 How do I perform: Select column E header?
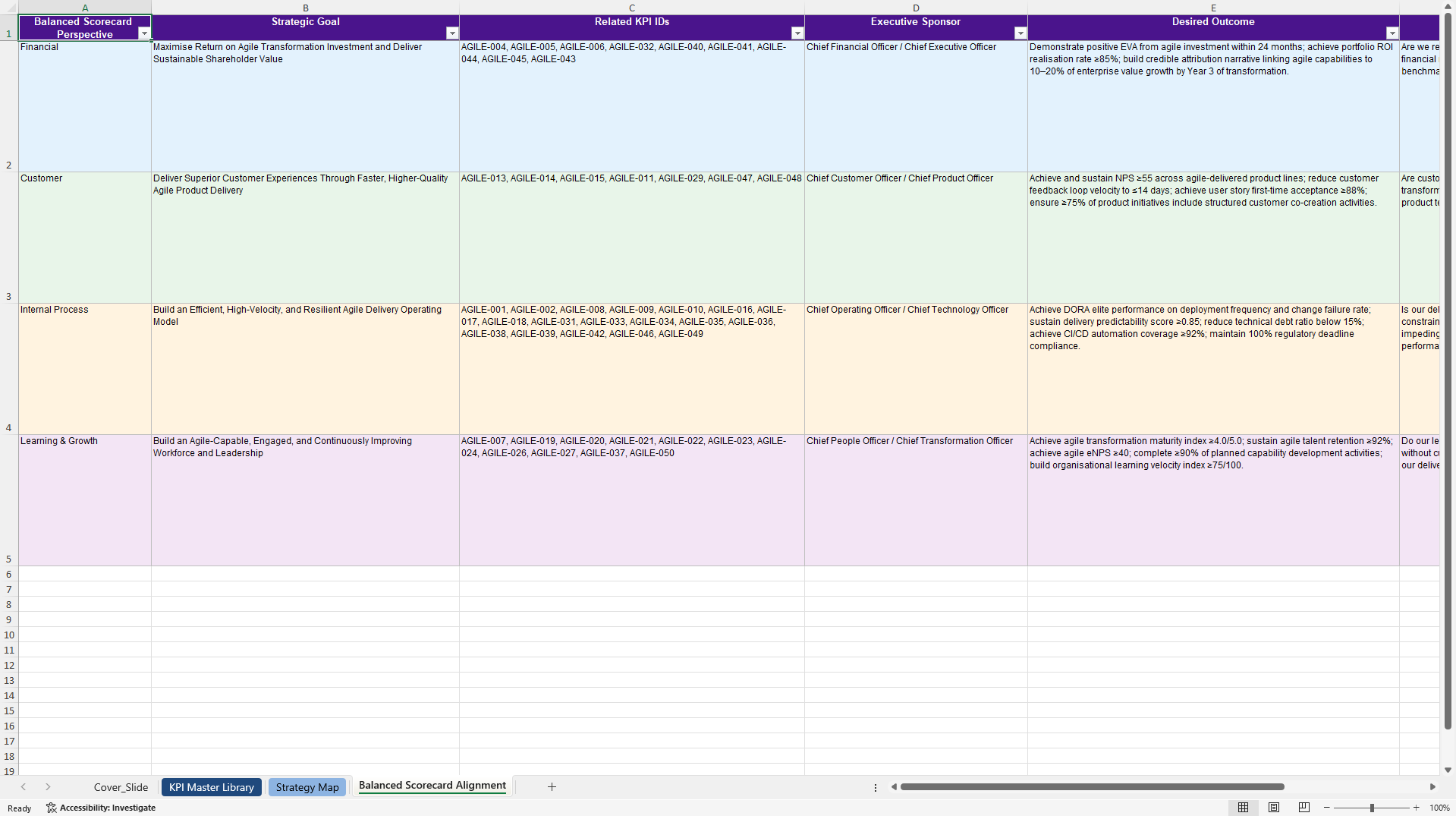coord(1213,8)
